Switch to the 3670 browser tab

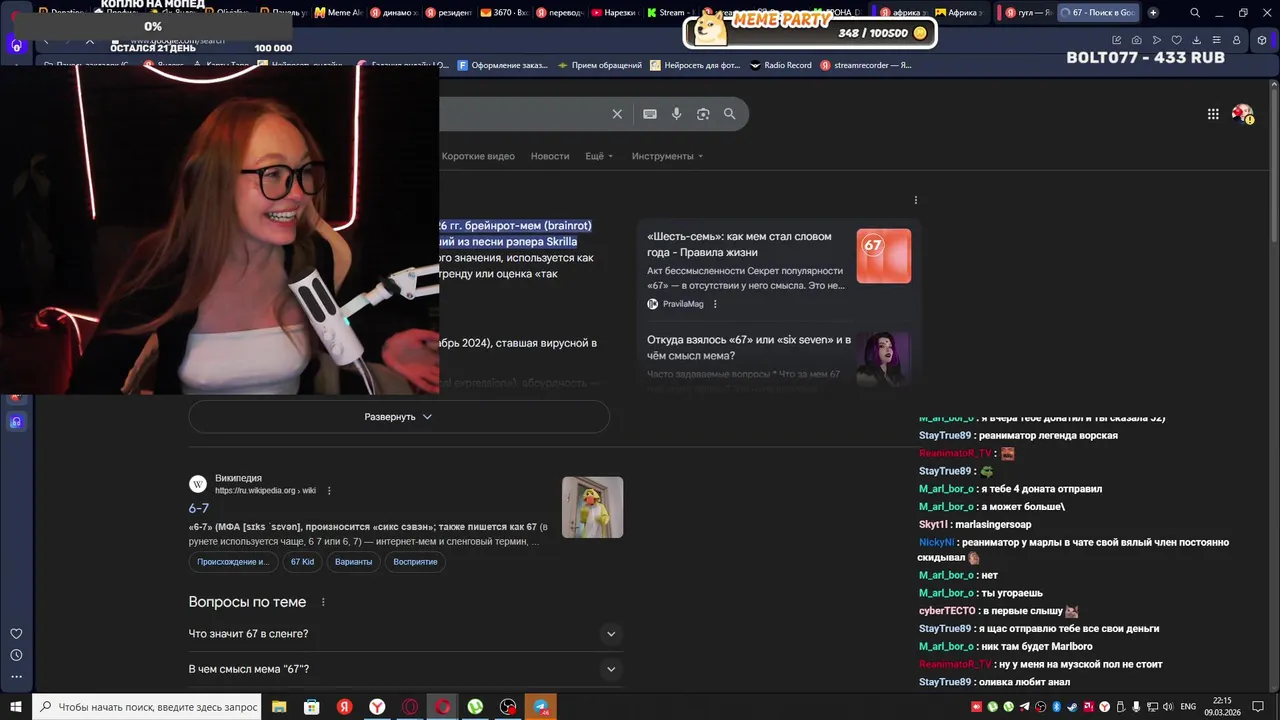[503, 13]
